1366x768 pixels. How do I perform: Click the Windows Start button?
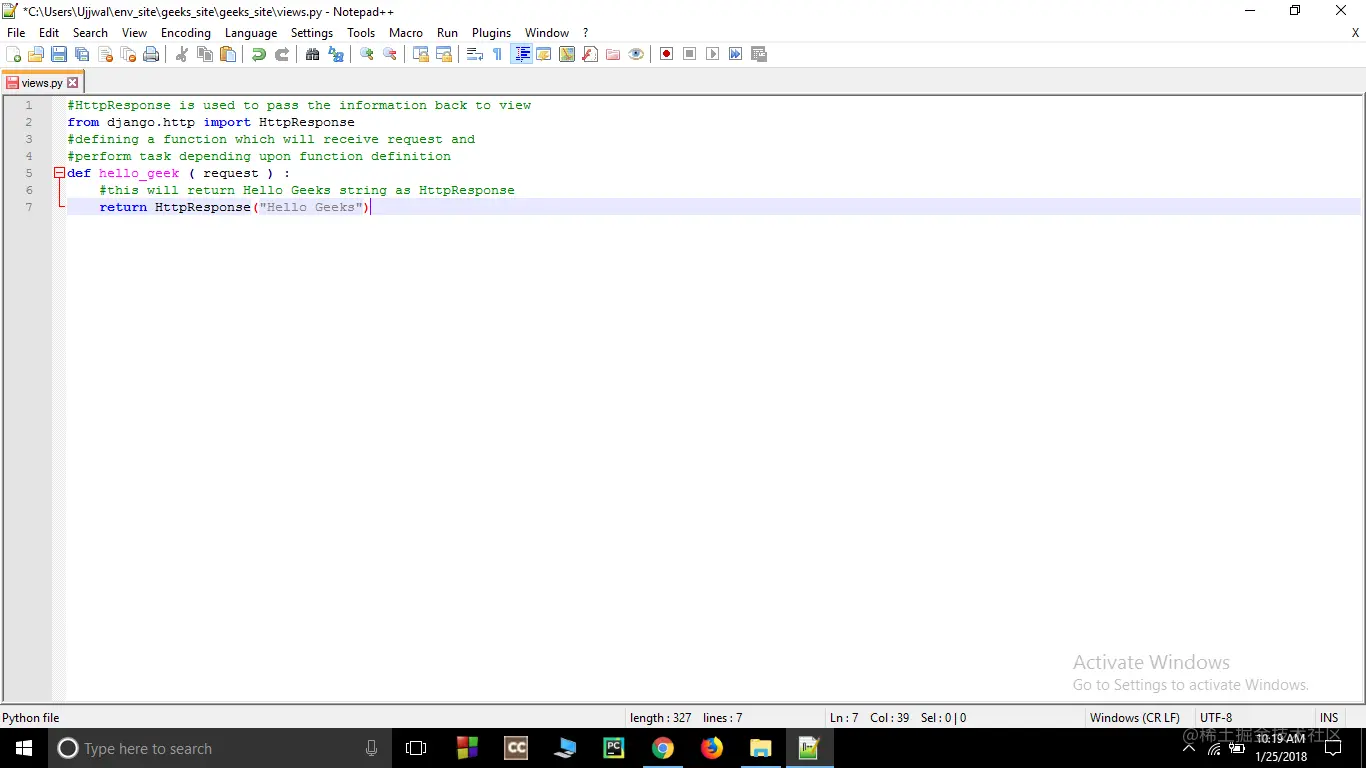pyautogui.click(x=24, y=748)
